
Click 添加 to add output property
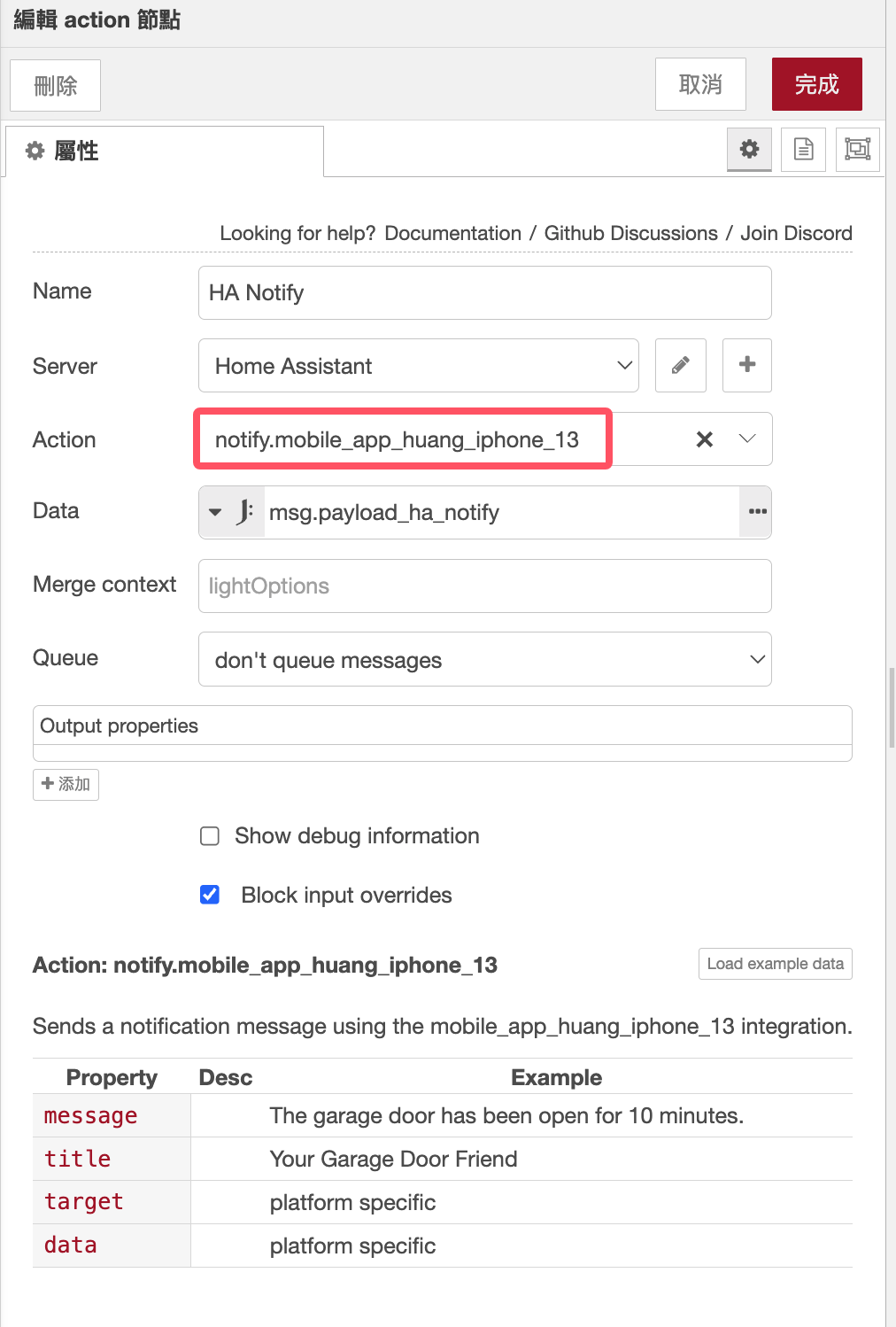[66, 784]
